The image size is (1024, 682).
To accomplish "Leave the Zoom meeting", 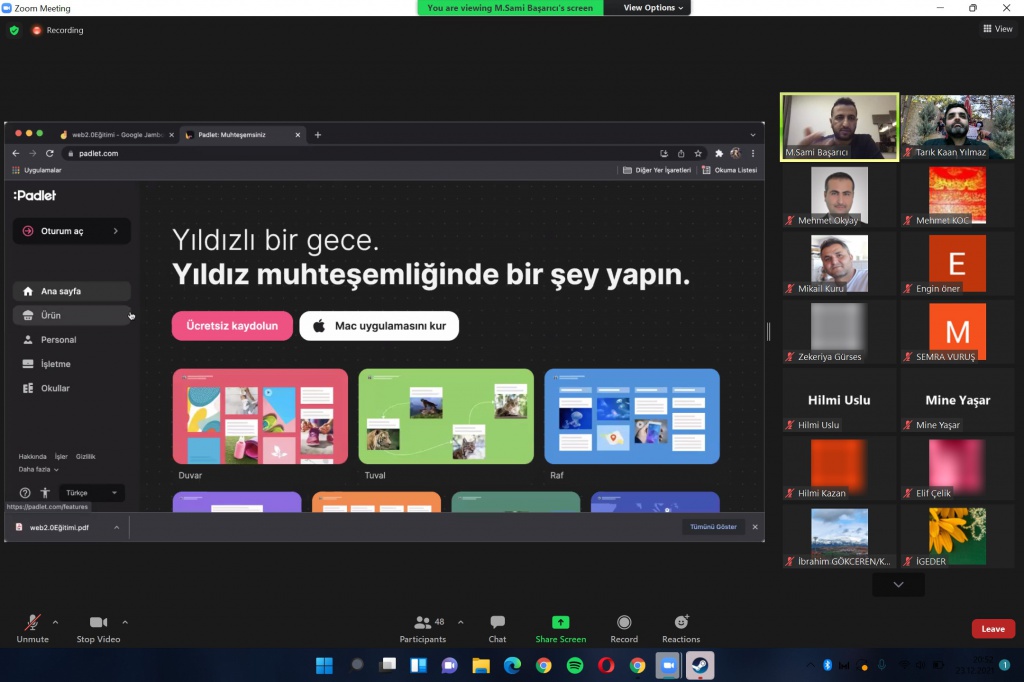I will tap(993, 629).
